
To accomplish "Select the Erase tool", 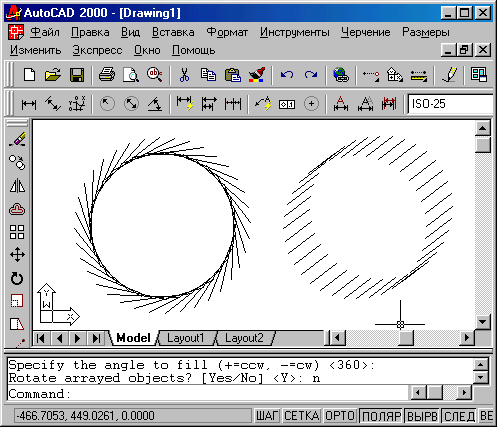I will point(17,139).
